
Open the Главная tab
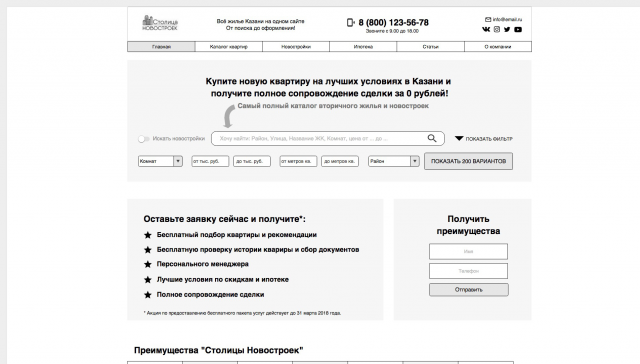tap(161, 47)
